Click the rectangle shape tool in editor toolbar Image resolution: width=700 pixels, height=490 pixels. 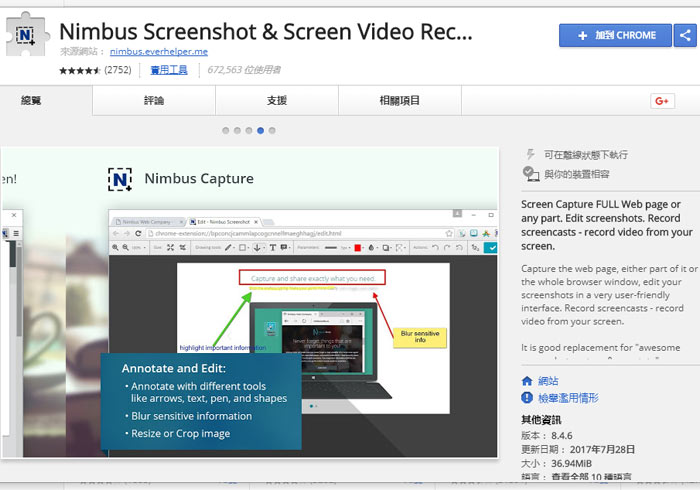pos(242,247)
